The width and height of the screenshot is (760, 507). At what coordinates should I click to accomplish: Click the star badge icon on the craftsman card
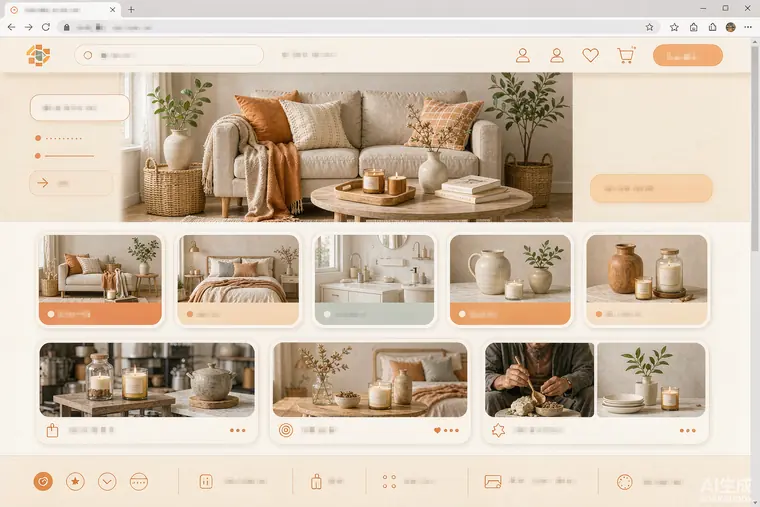pos(498,430)
